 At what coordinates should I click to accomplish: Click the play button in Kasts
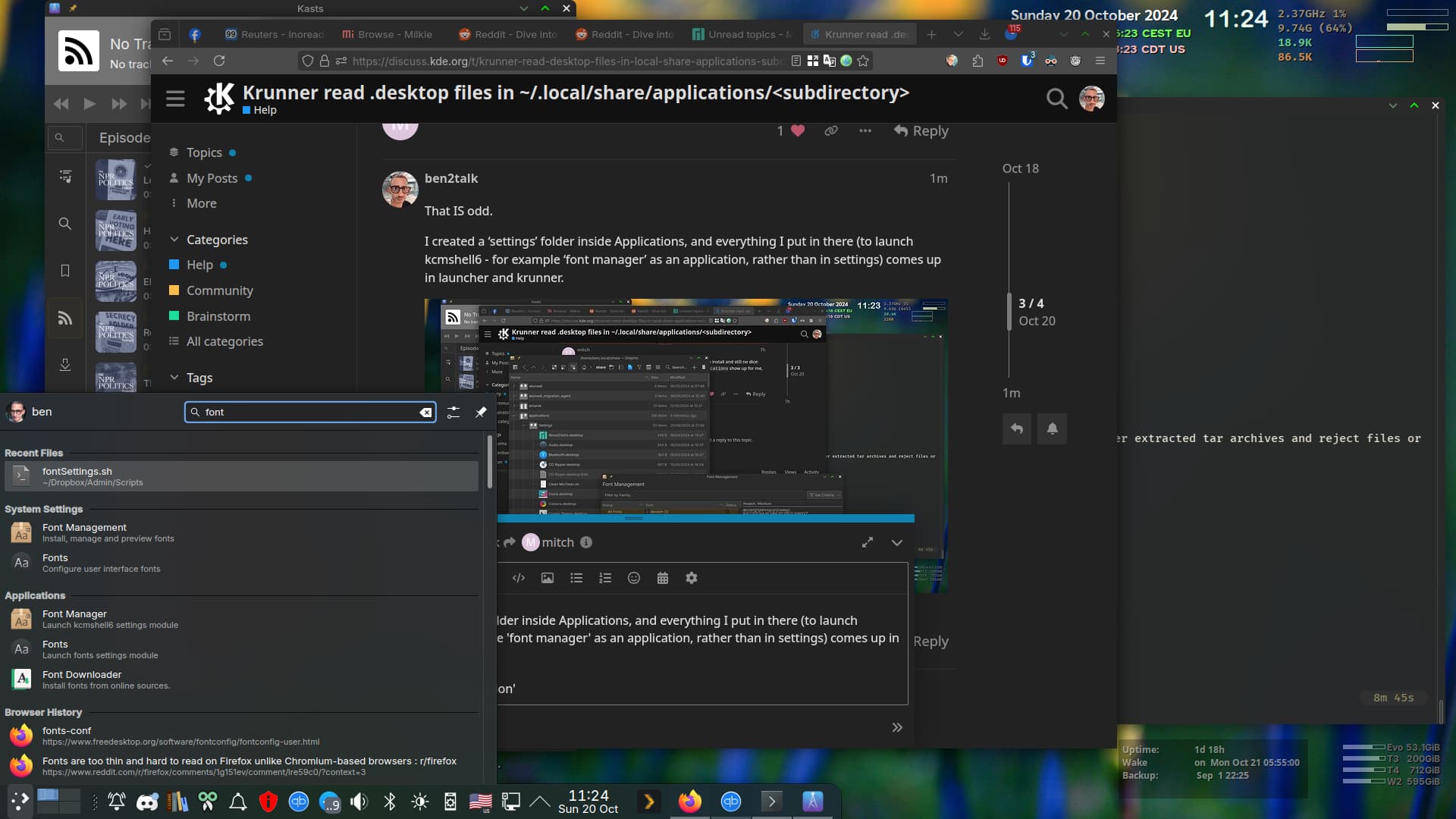click(89, 104)
